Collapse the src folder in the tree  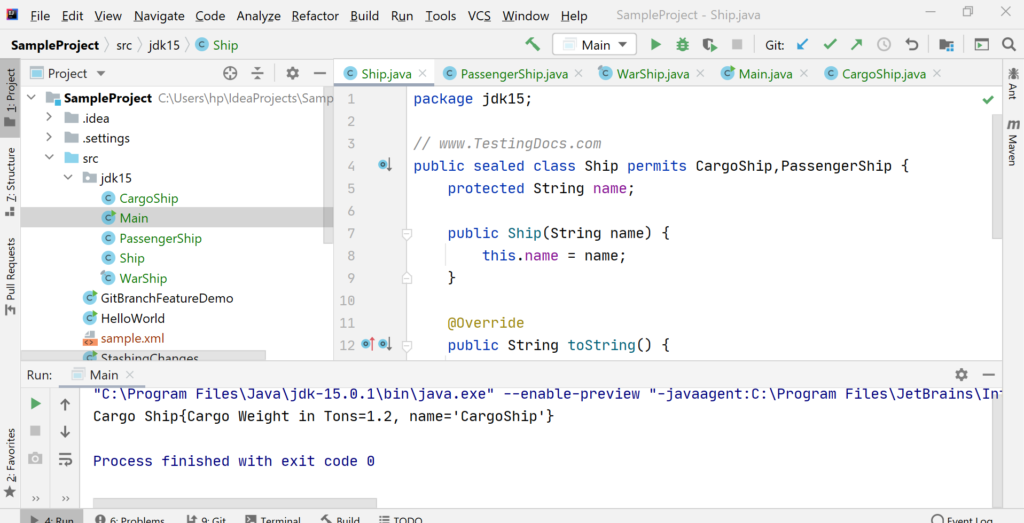tap(49, 158)
